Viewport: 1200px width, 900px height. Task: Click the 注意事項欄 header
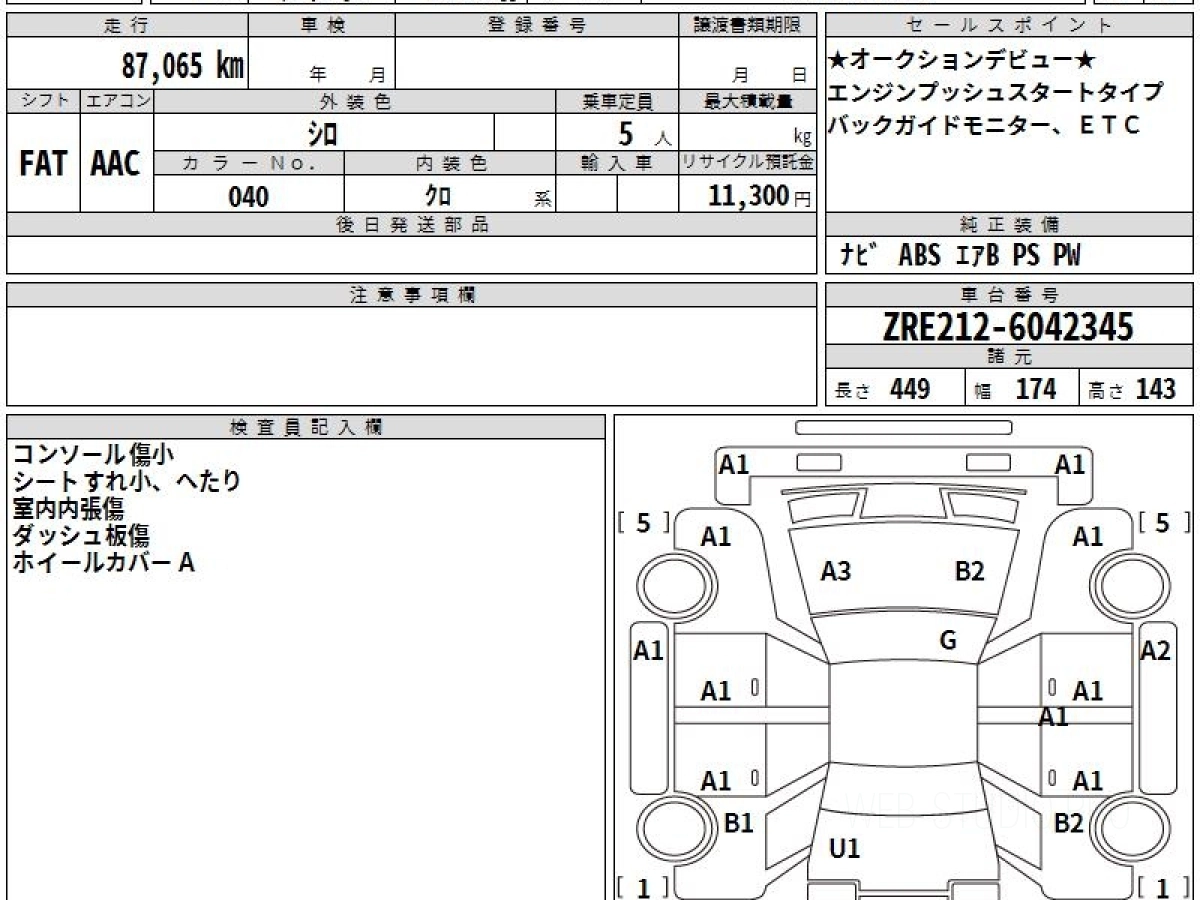point(411,295)
